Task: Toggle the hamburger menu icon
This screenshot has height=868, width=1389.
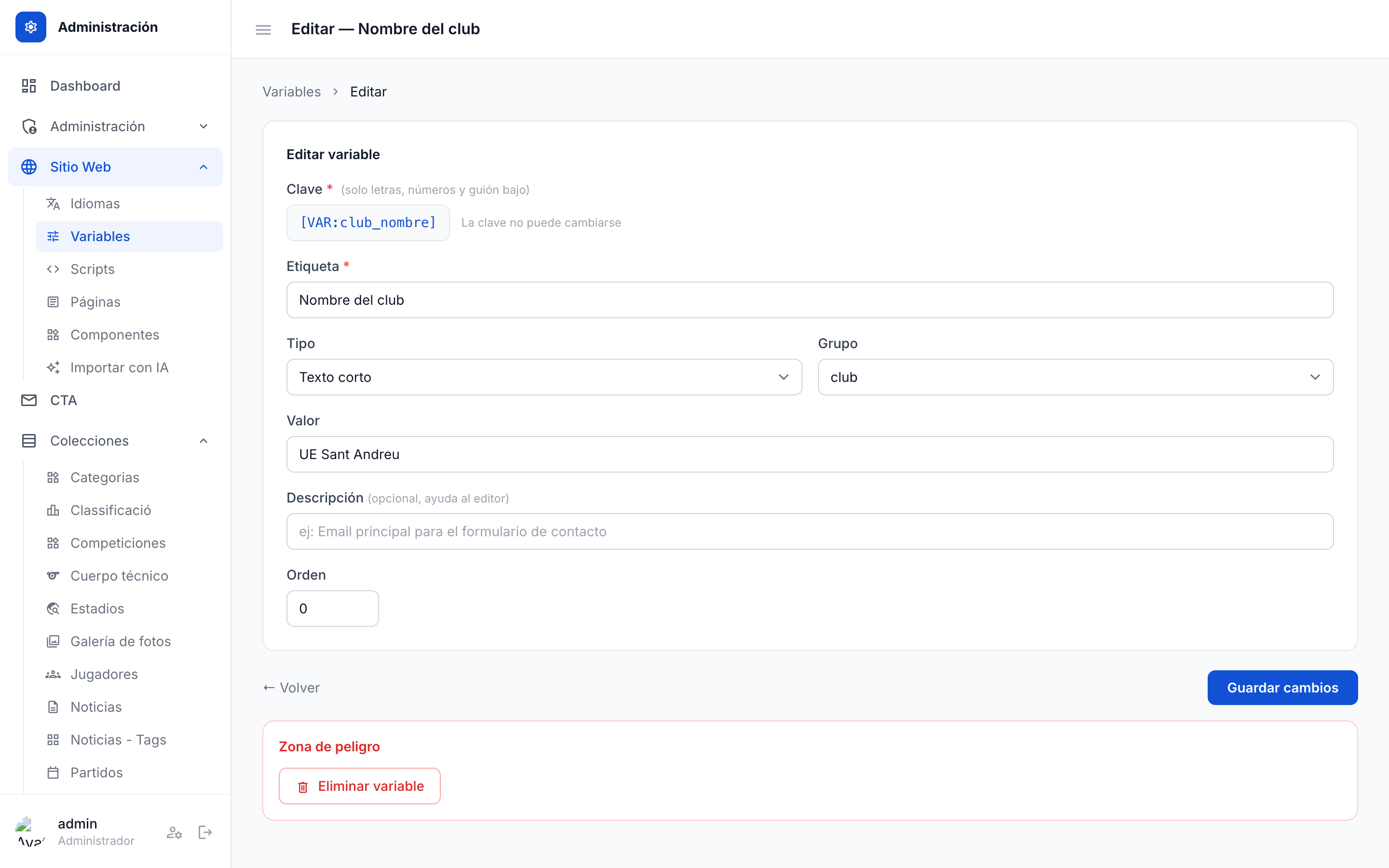Action: 263,29
